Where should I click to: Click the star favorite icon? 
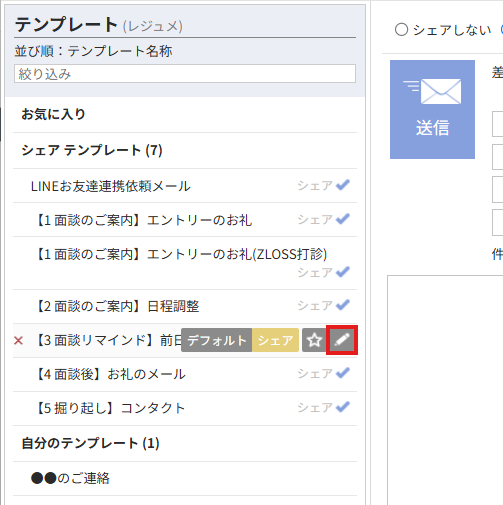[314, 340]
